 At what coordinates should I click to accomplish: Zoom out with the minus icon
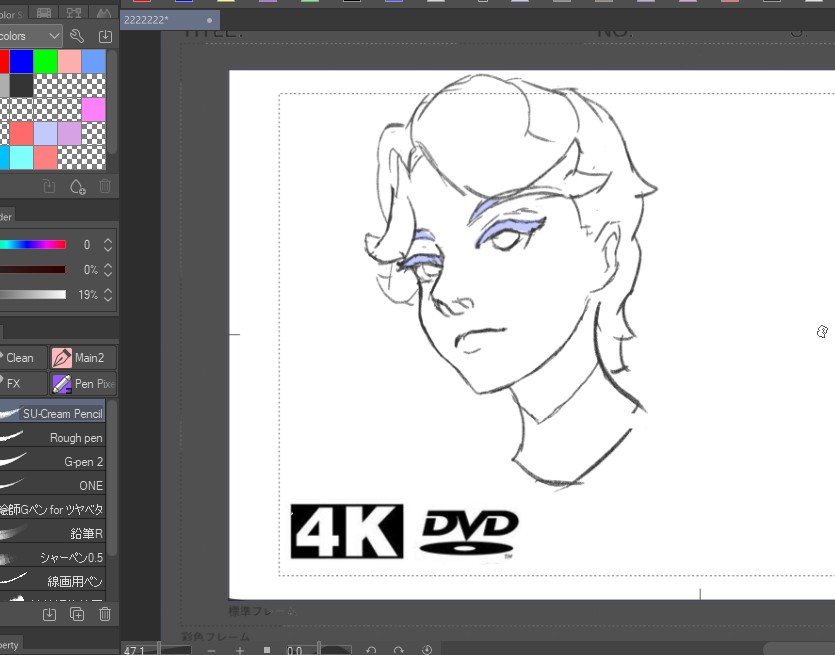[212, 650]
